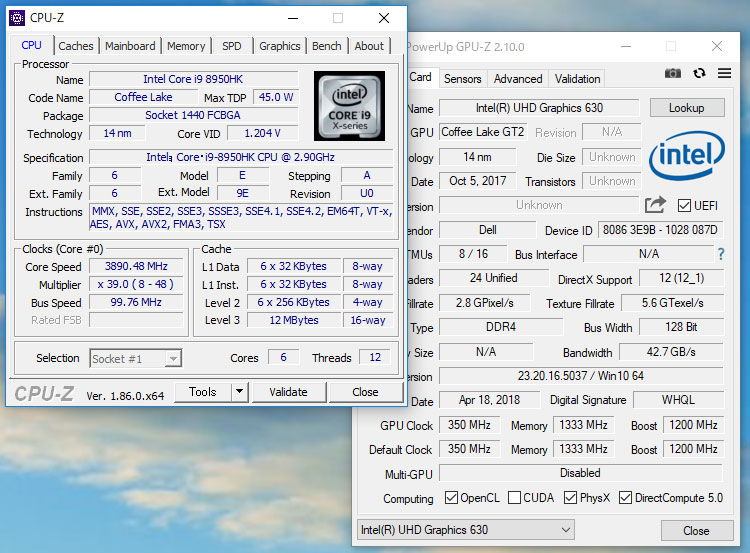
Task: Click the Technology value 14 nm in CPU-Z
Action: pos(117,133)
